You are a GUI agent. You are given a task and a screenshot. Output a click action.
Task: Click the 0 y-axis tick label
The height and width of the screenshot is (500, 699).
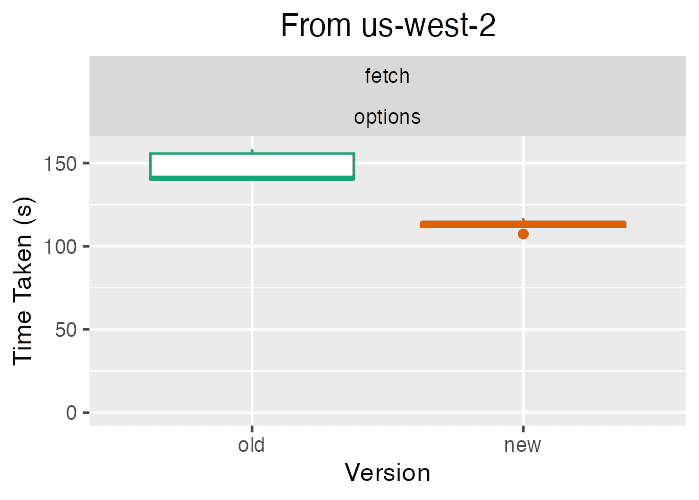71,413
